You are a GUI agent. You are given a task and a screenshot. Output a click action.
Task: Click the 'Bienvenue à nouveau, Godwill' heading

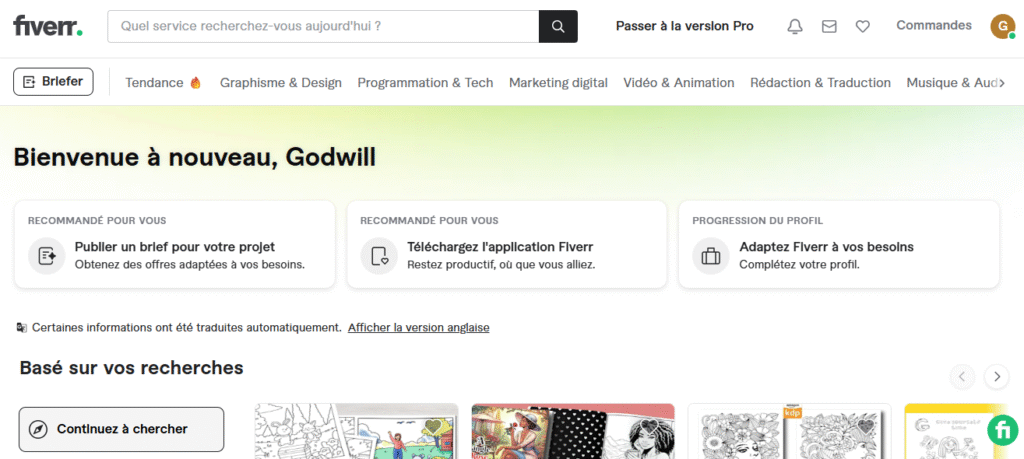pyautogui.click(x=195, y=158)
